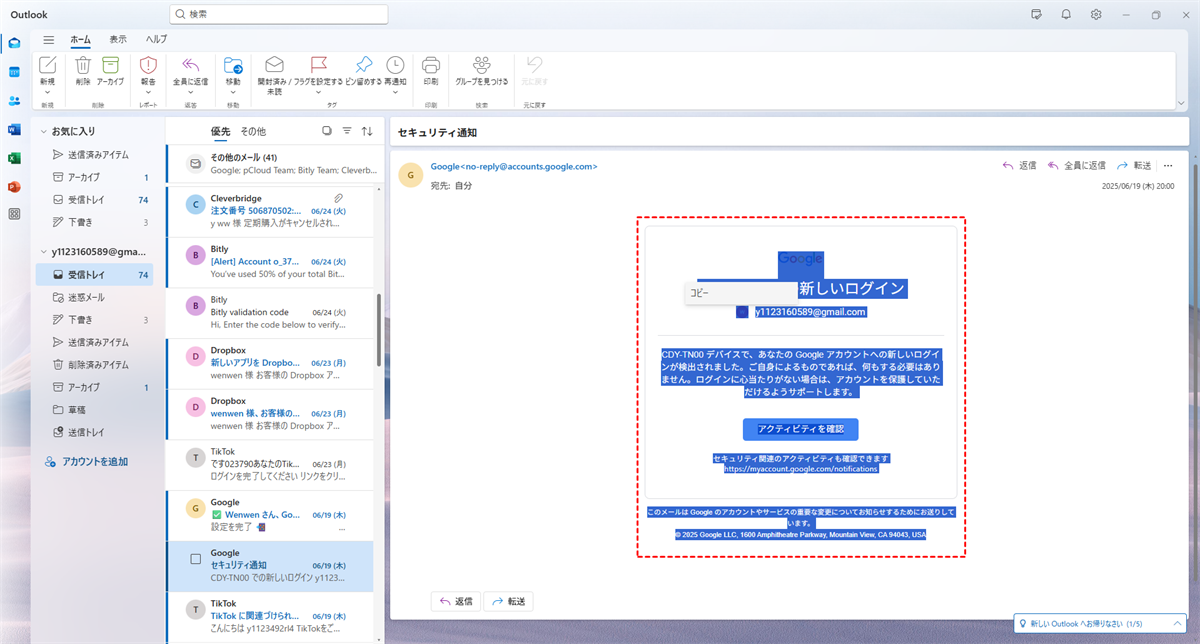Switch to the 表示 ribbon tab
The width and height of the screenshot is (1200, 644).
[x=118, y=40]
